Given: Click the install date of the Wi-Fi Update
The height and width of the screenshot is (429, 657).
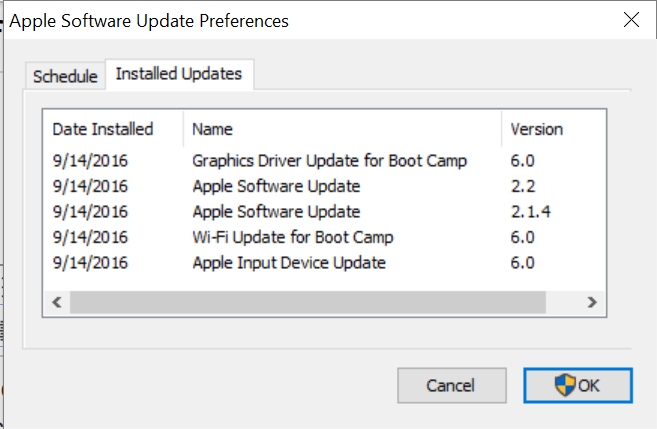Looking at the screenshot, I should pyautogui.click(x=90, y=237).
